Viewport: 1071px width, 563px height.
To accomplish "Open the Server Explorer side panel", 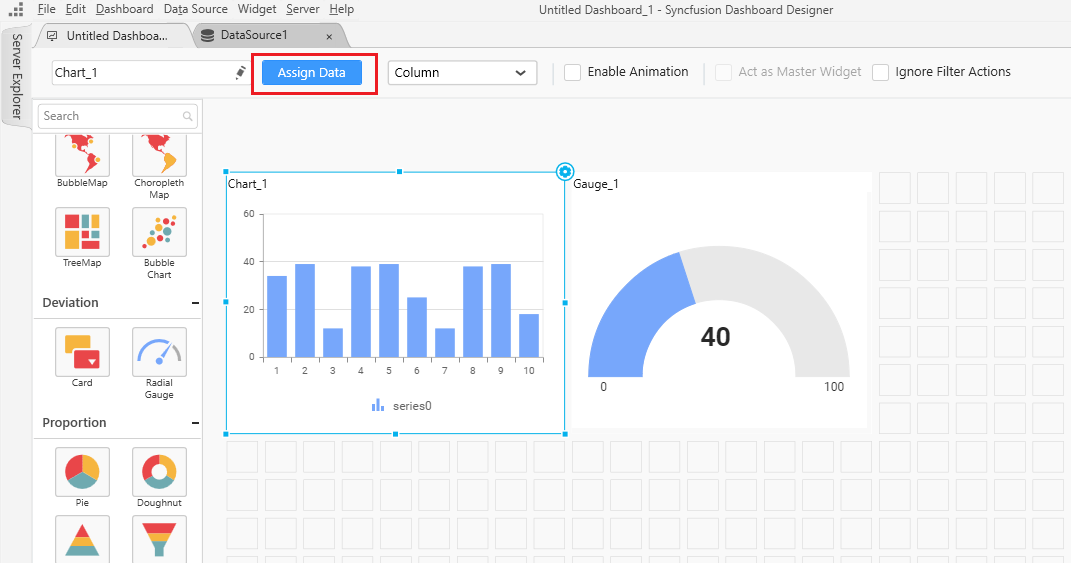I will click(x=16, y=76).
